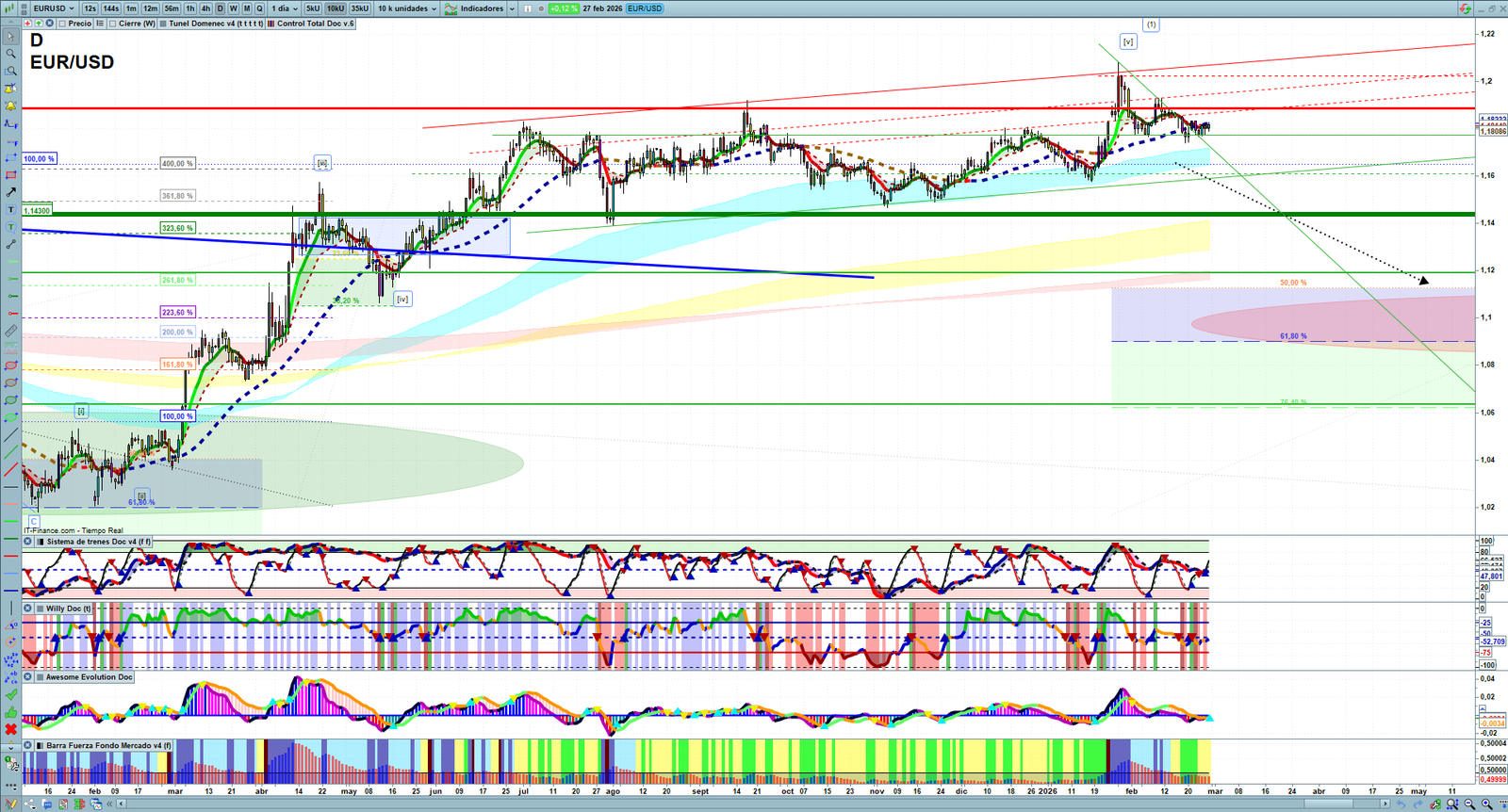
Task: Toggle the pause icon in the top bar
Action: [528, 8]
